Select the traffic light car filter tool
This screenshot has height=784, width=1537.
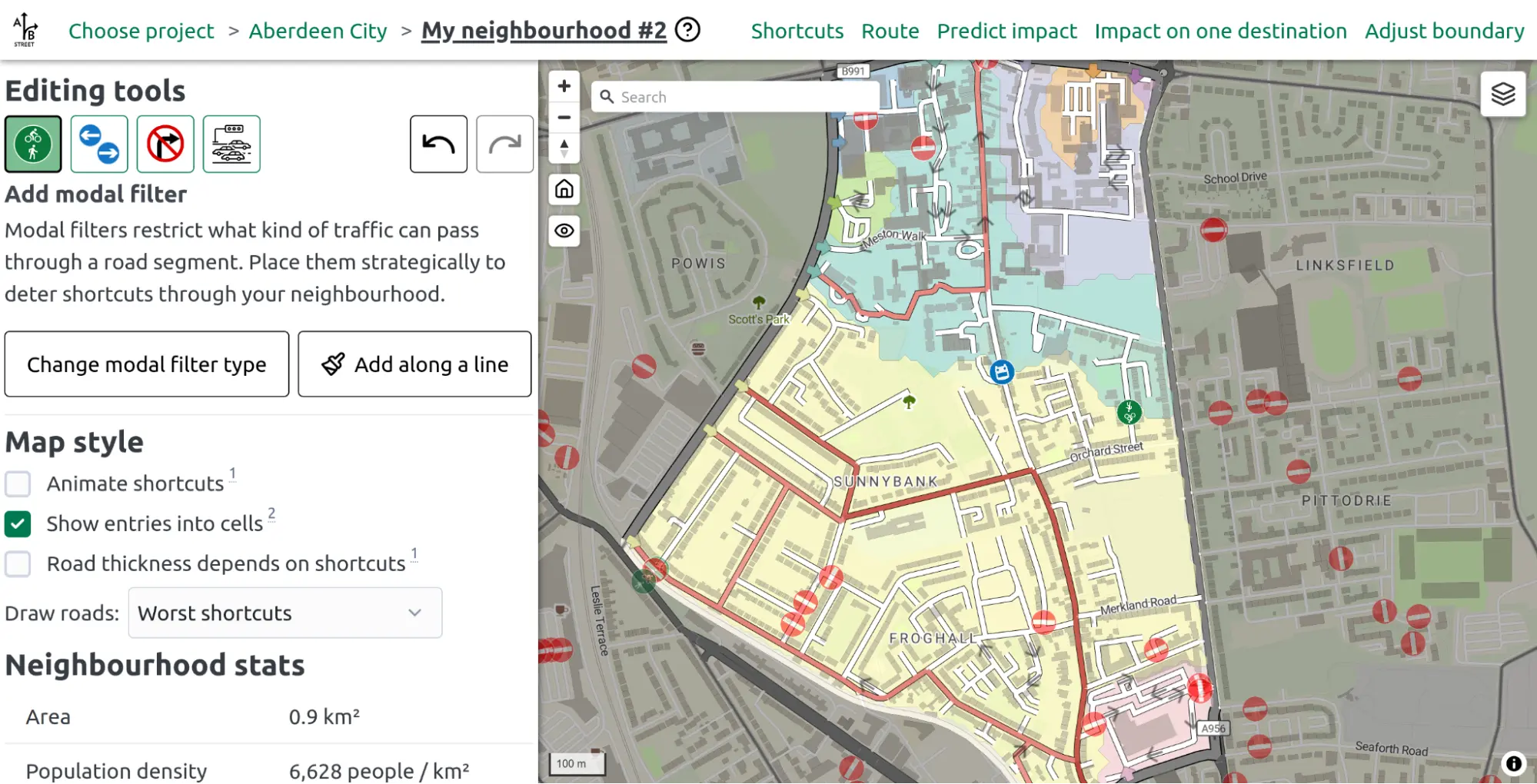(231, 144)
